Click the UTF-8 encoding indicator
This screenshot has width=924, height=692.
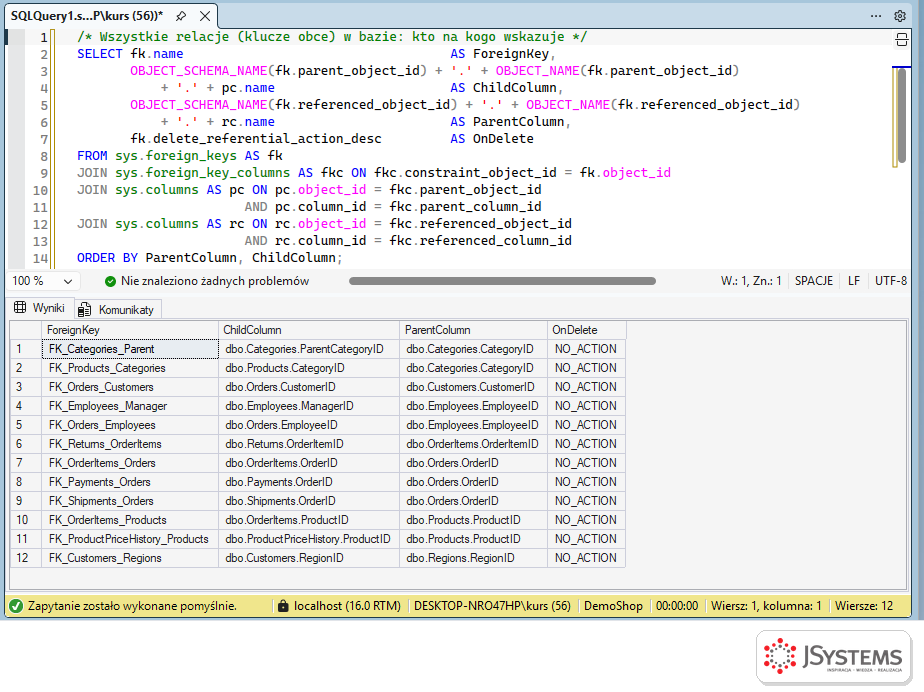click(890, 281)
